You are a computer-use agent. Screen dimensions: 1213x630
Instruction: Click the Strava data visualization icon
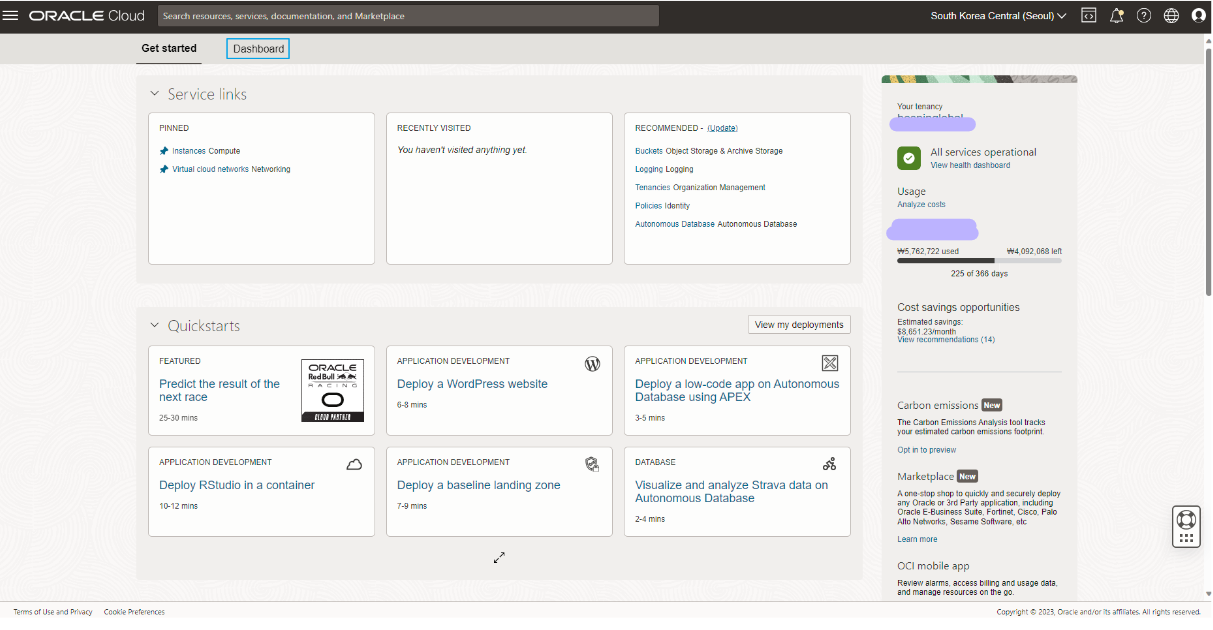(830, 464)
